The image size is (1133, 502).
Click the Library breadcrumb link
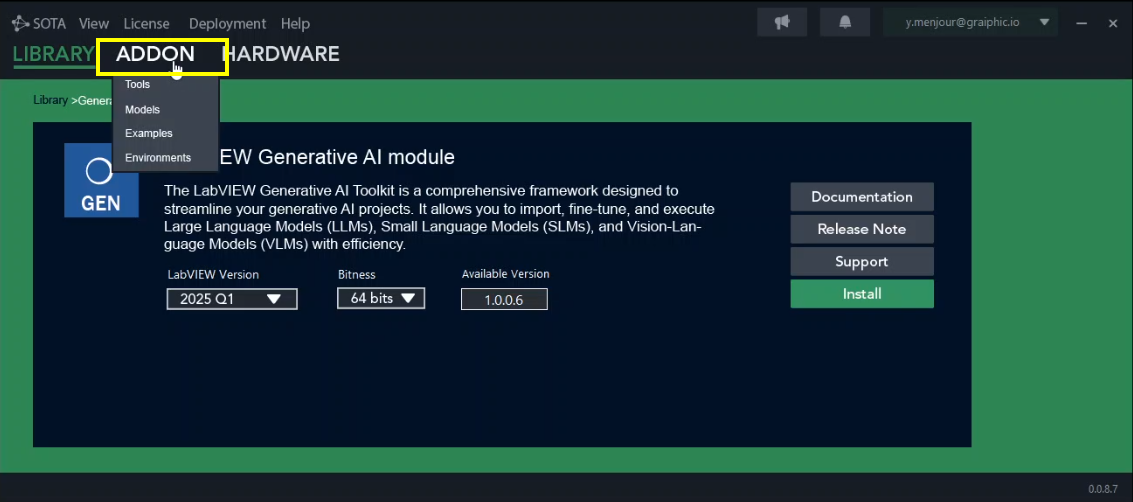51,100
